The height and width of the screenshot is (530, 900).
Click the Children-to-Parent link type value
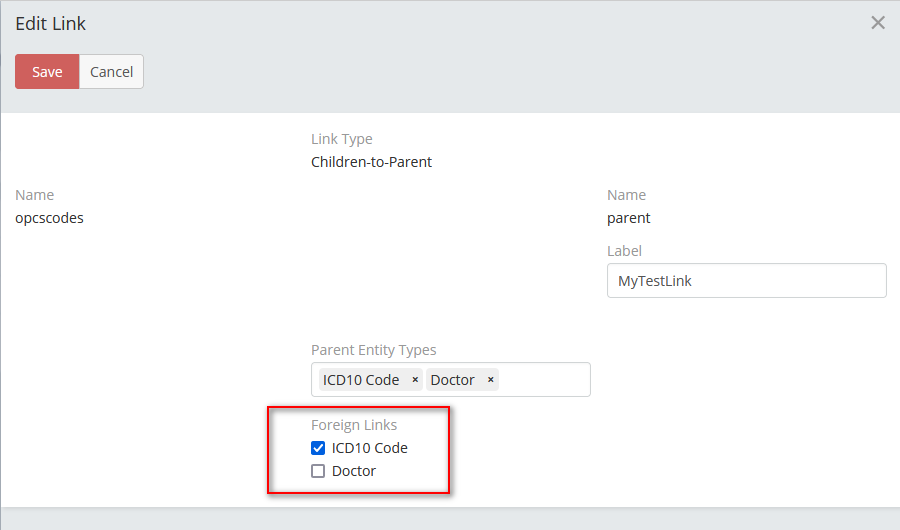click(371, 162)
